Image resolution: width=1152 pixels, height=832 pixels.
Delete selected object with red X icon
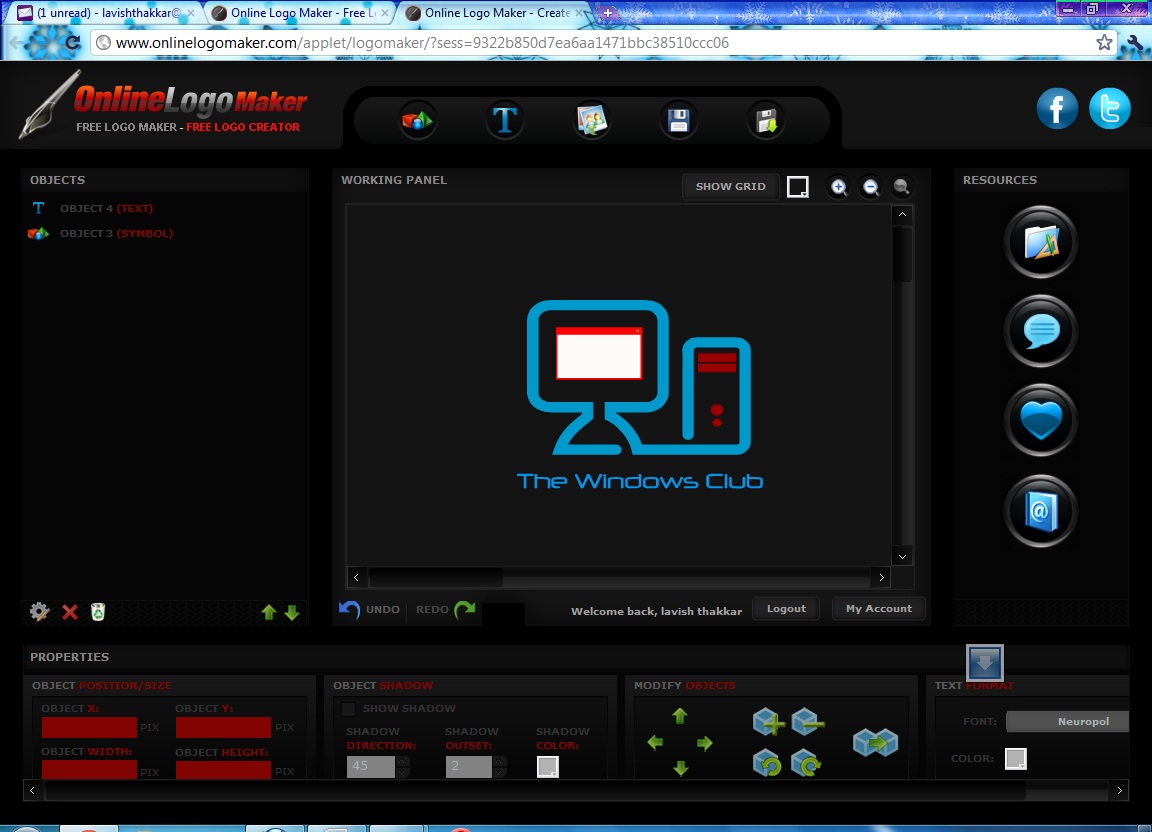69,612
